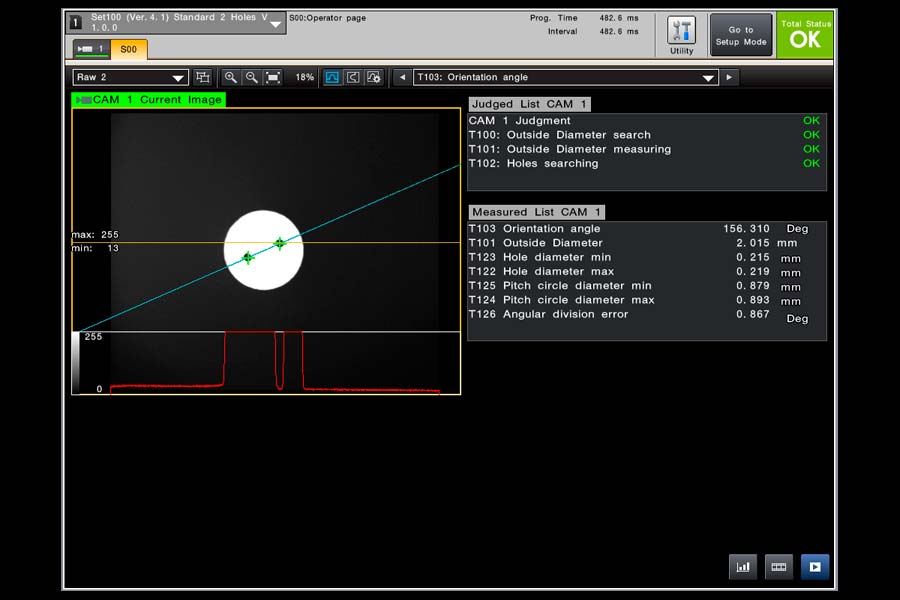Image resolution: width=900 pixels, height=600 pixels.
Task: Click the zoom in magnifier icon
Action: [230, 77]
